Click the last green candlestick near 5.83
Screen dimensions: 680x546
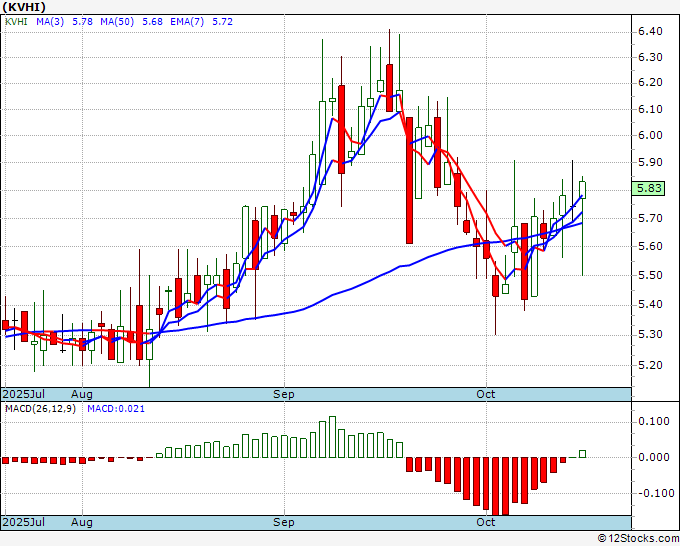pyautogui.click(x=582, y=190)
